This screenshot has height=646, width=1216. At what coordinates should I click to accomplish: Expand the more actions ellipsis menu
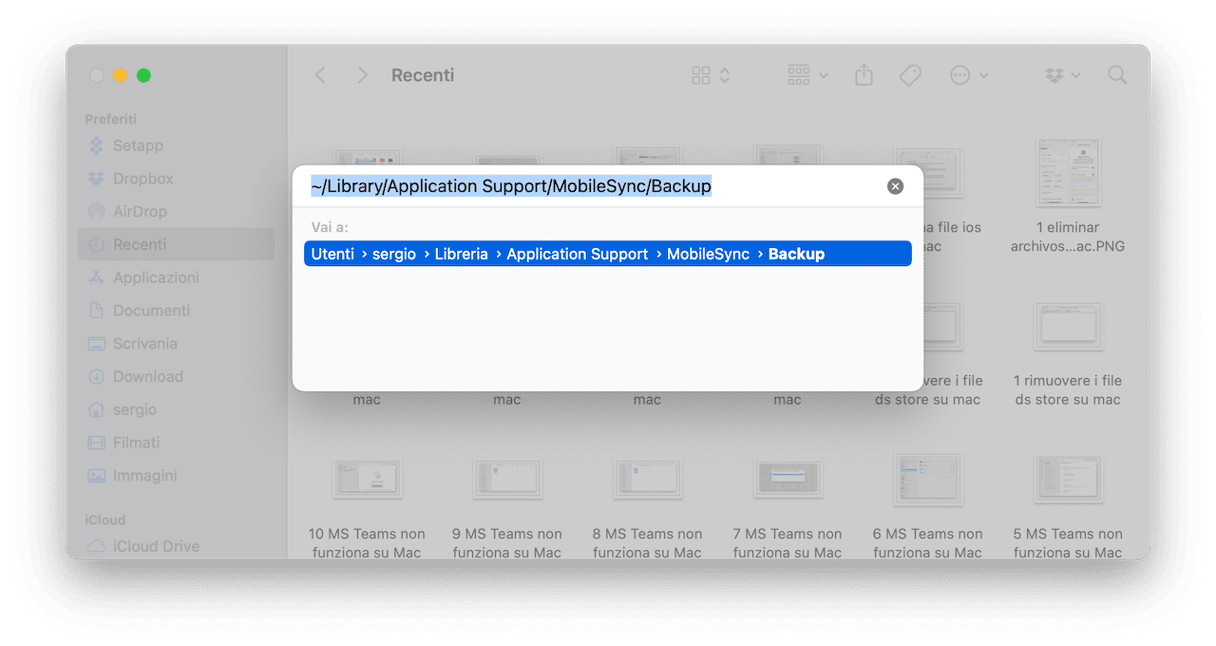coord(969,76)
